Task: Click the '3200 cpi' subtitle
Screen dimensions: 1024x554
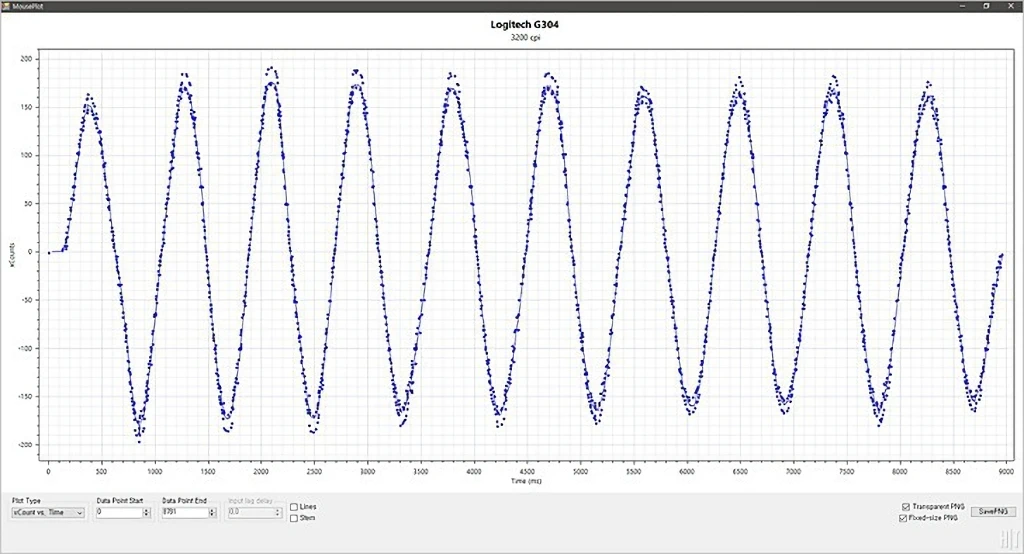Action: 525,37
